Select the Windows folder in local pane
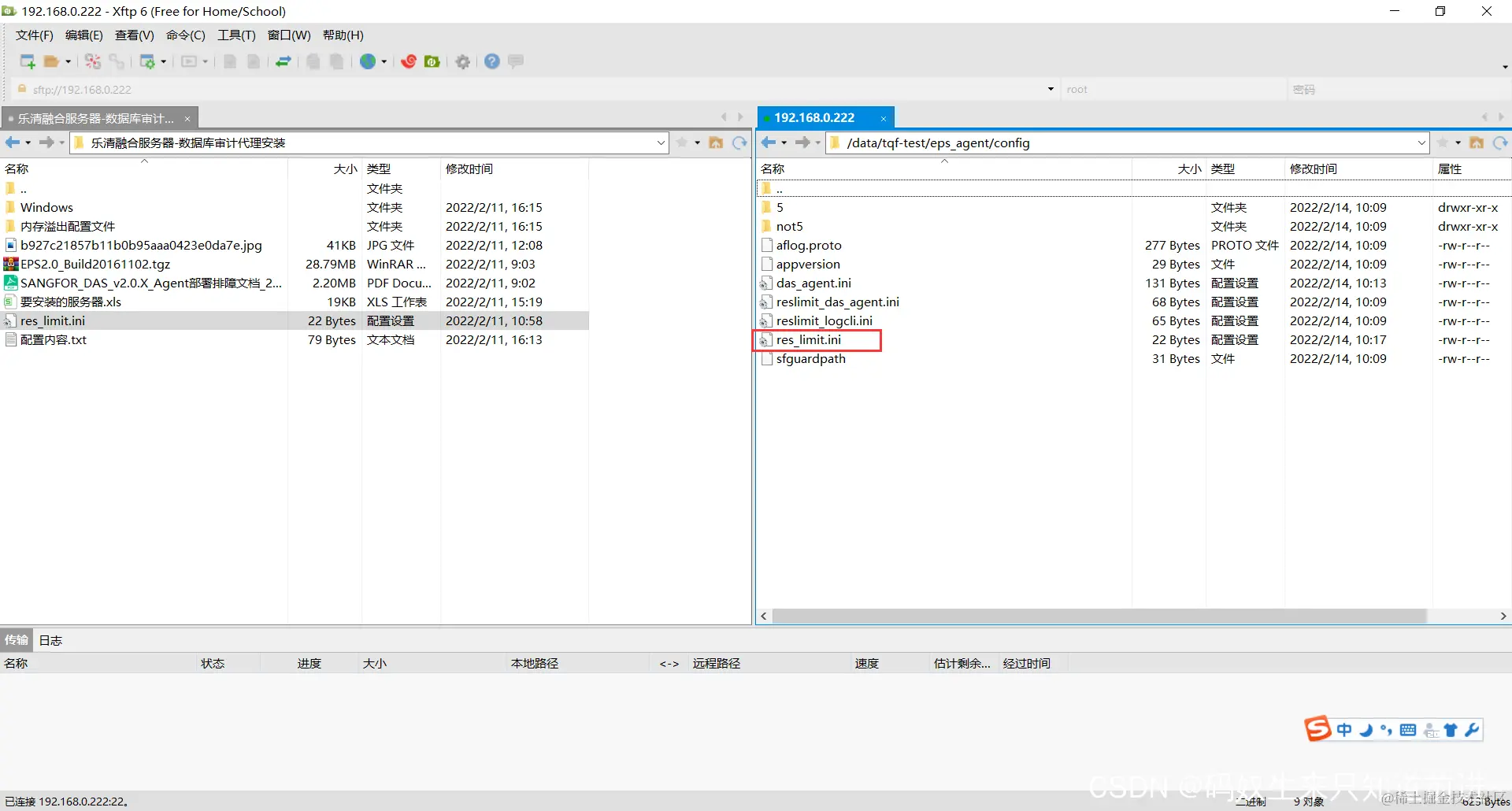This screenshot has width=1512, height=811. click(46, 208)
